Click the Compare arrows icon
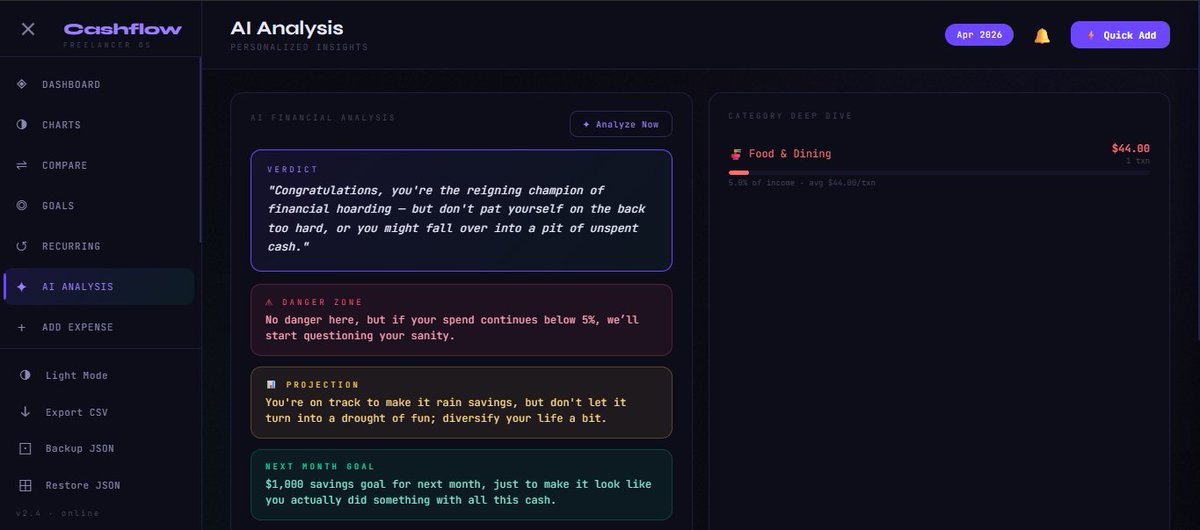The width and height of the screenshot is (1200, 530). point(22,165)
